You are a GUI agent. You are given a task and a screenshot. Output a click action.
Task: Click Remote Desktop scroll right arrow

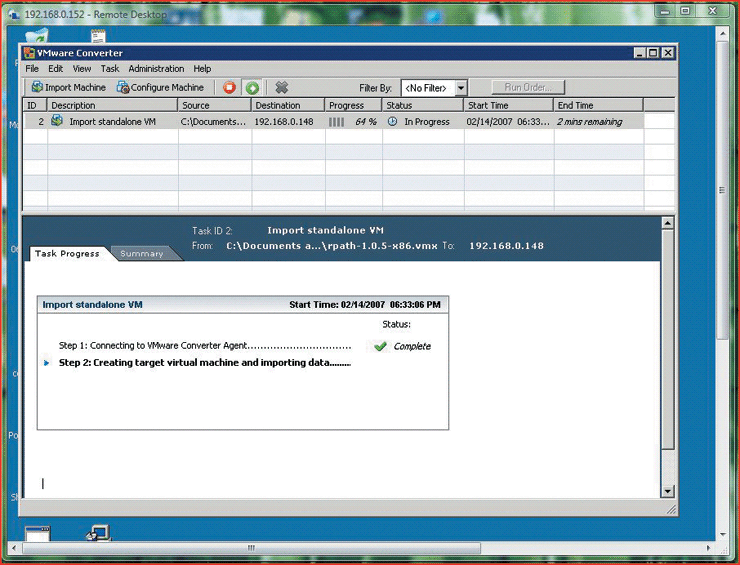[708, 548]
